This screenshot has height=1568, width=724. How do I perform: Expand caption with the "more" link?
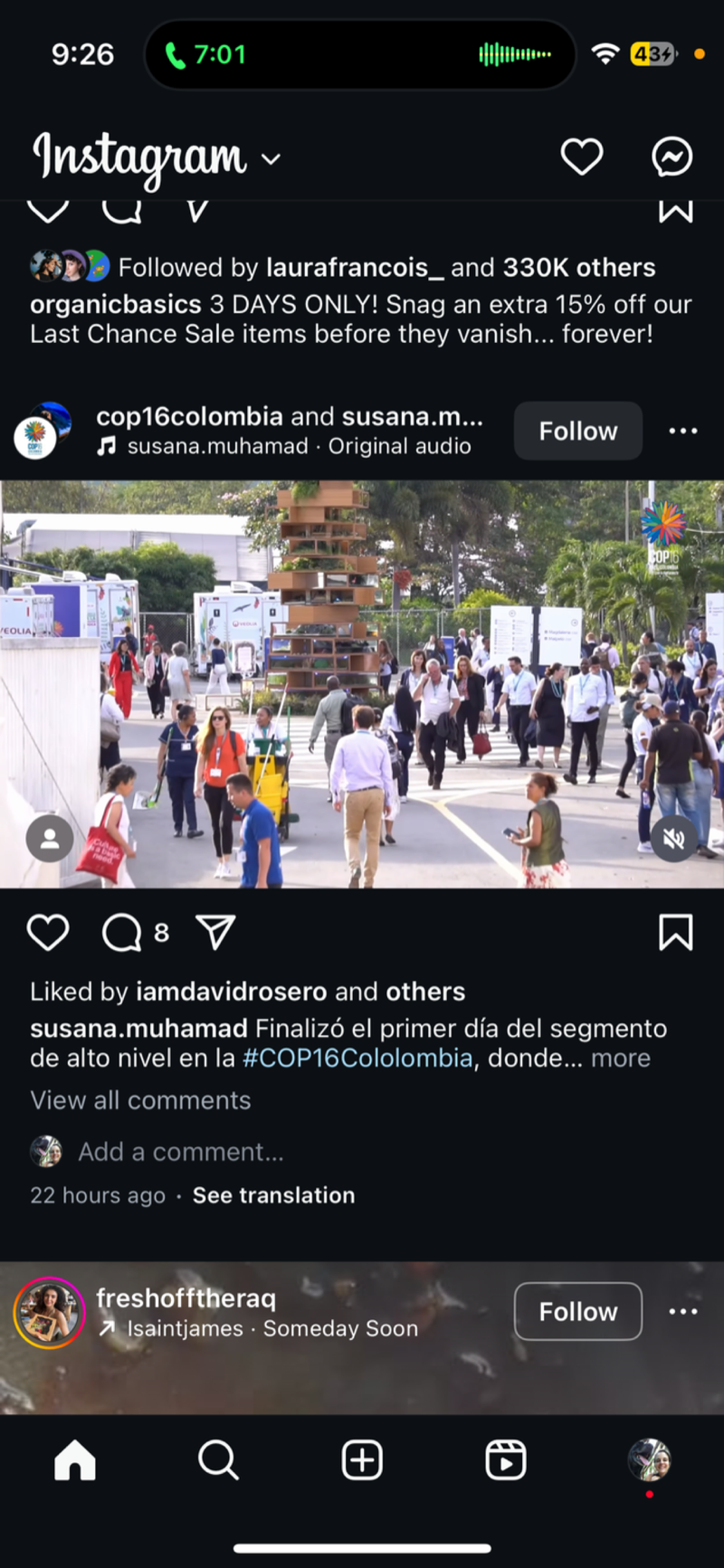pos(621,1058)
